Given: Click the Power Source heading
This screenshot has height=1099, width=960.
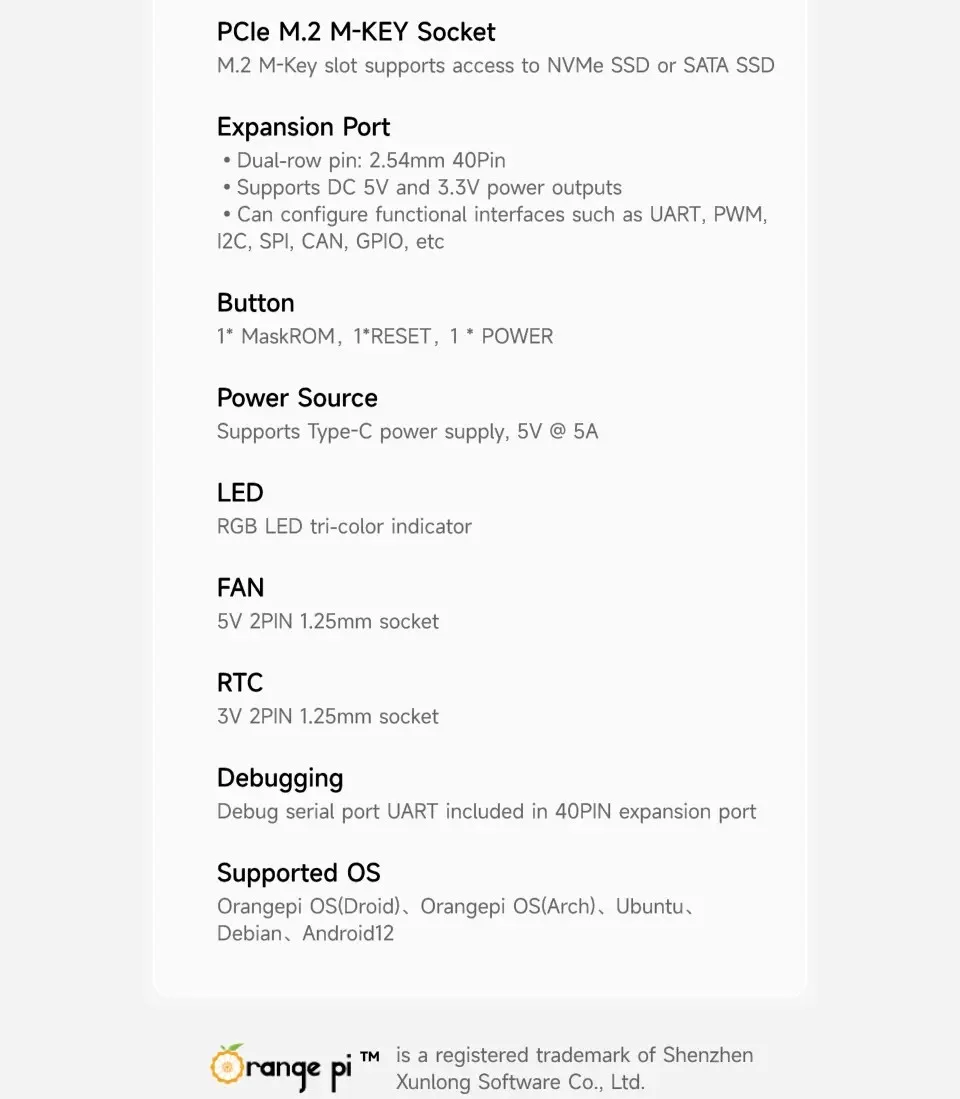Looking at the screenshot, I should pos(297,398).
